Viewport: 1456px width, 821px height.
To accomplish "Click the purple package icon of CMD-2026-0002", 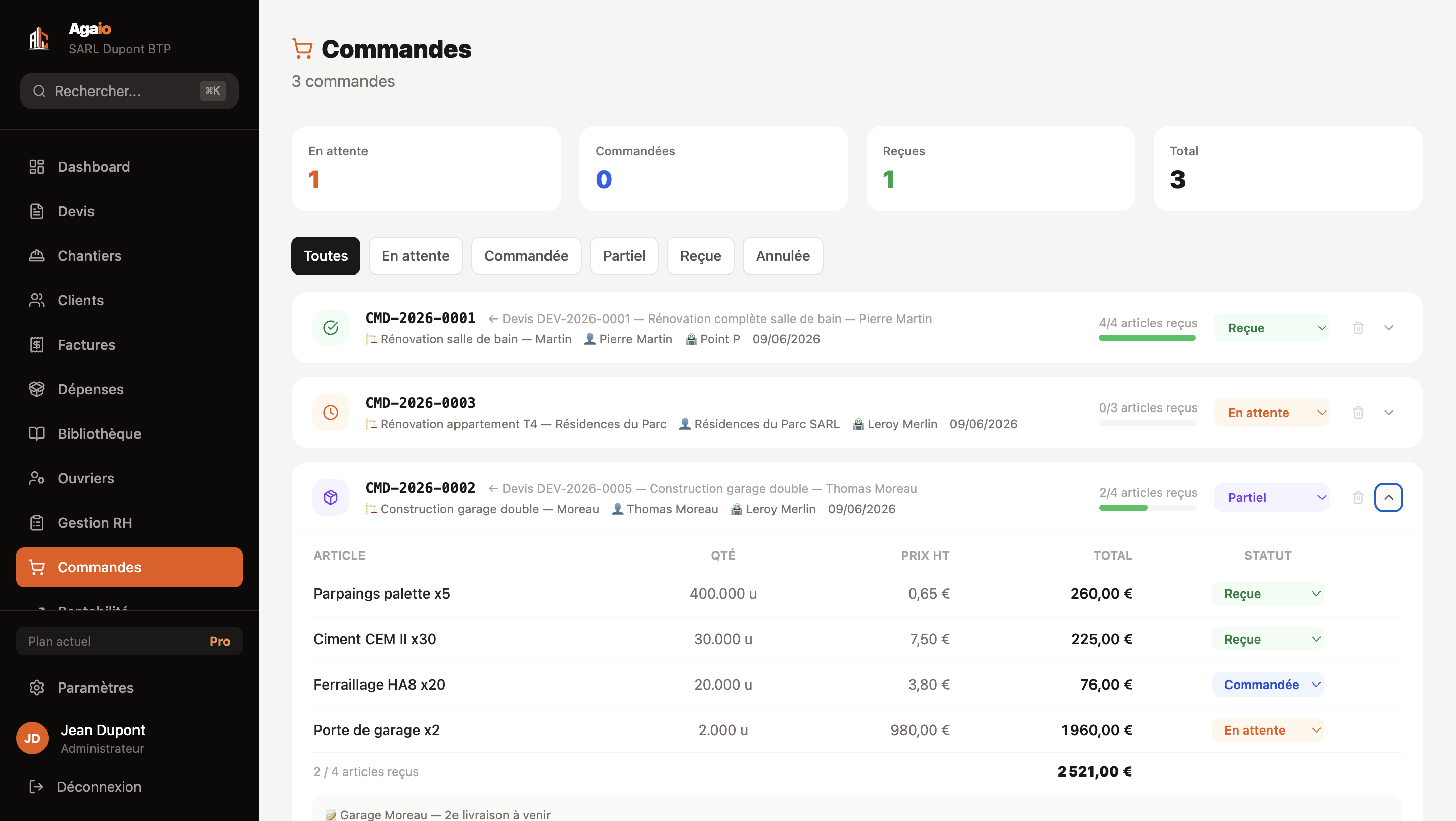I will click(x=331, y=497).
